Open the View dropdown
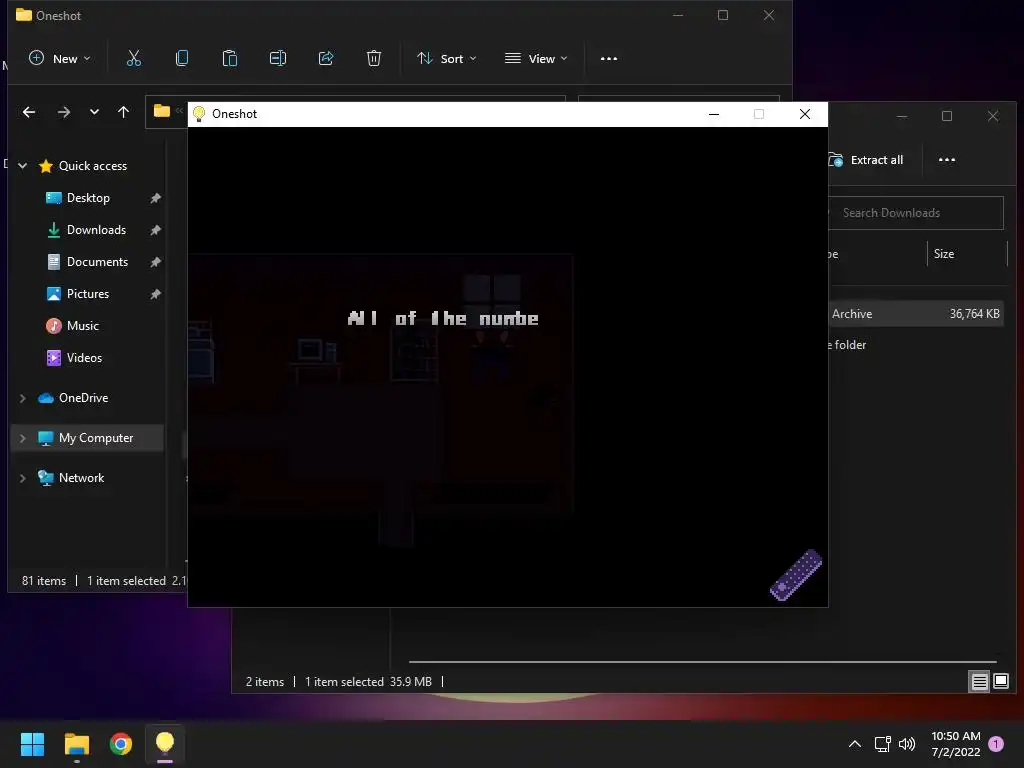Image resolution: width=1024 pixels, height=768 pixels. tap(536, 59)
